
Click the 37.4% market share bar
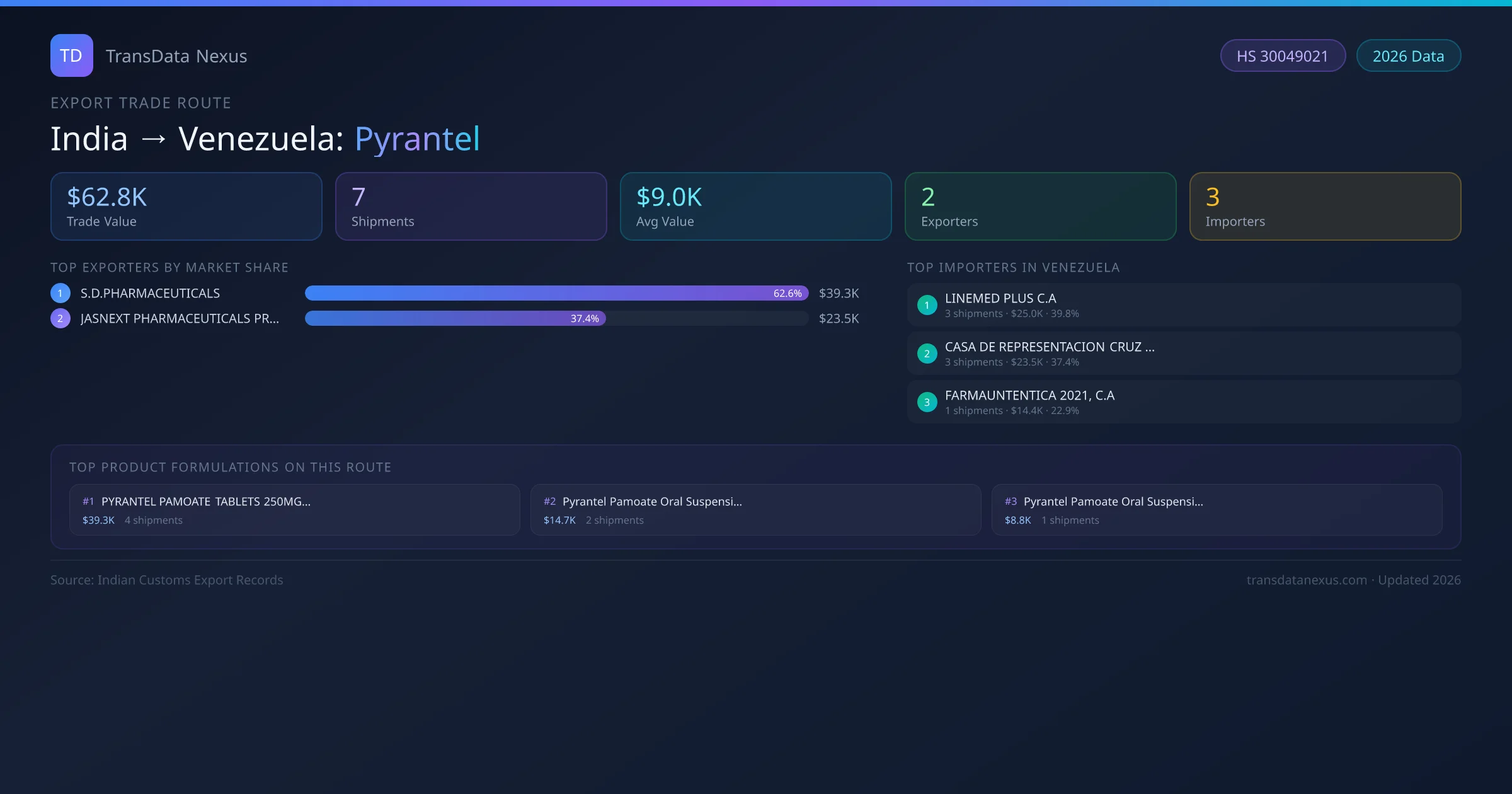coord(455,318)
